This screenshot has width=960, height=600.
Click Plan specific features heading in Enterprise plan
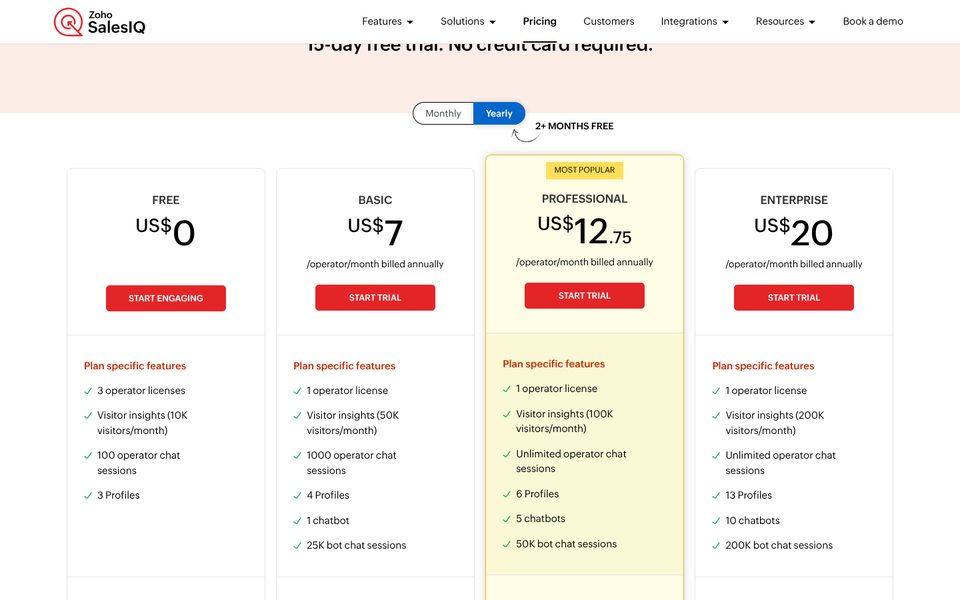(x=763, y=366)
